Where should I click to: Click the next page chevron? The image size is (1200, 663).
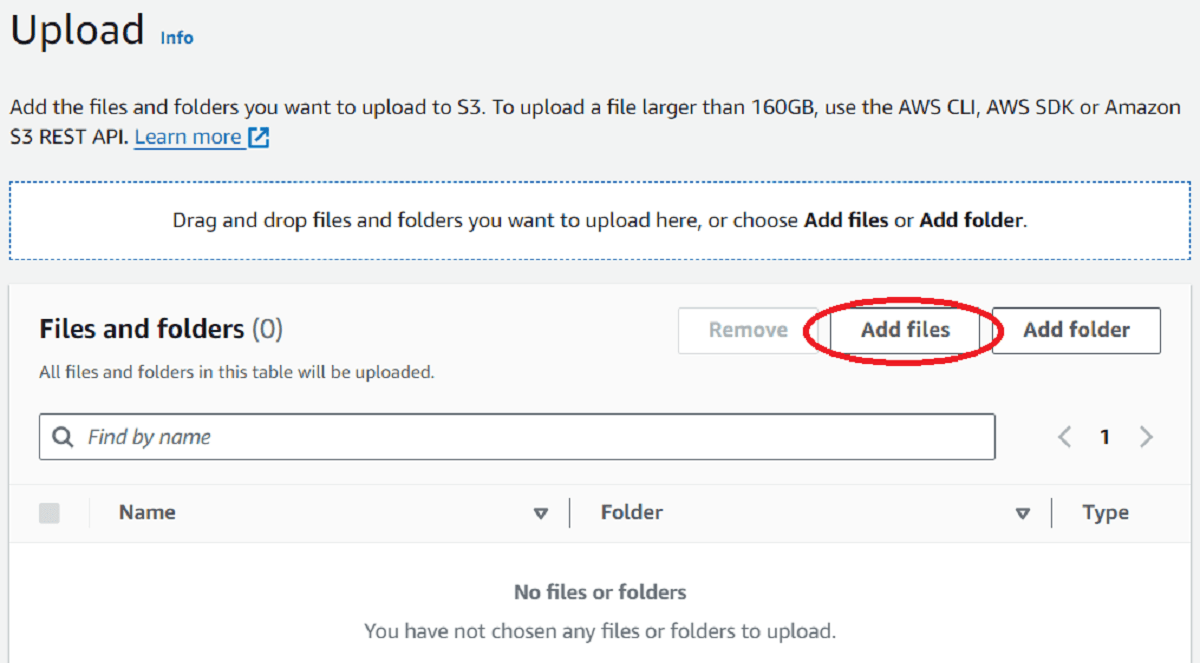coord(1146,436)
